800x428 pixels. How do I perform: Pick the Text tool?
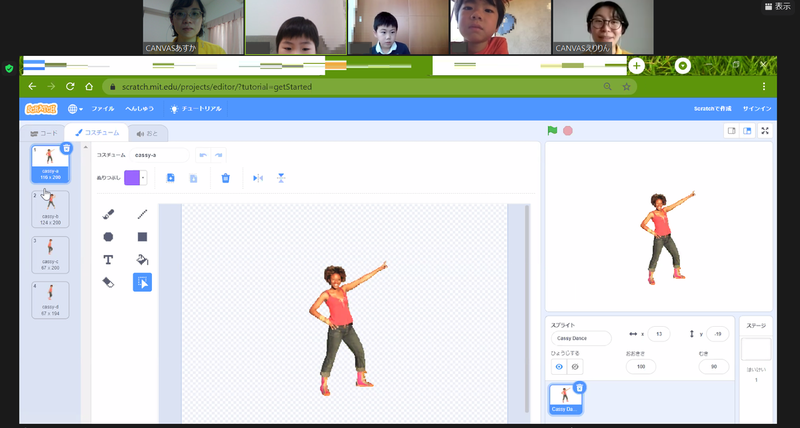109,260
